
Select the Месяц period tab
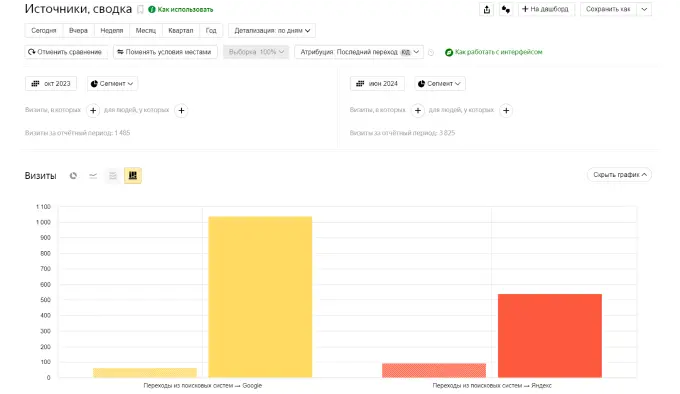pos(146,31)
